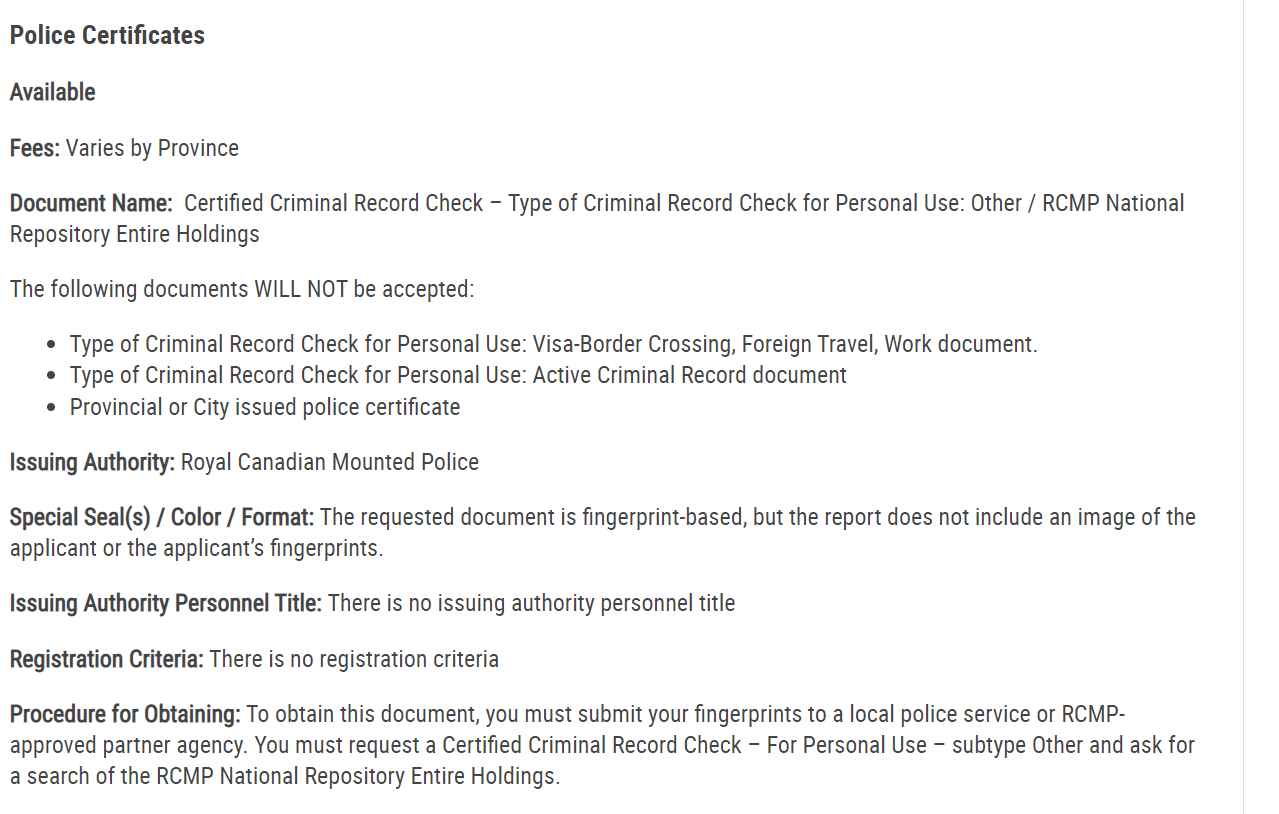
Task: Click the Available status text
Action: (x=52, y=92)
